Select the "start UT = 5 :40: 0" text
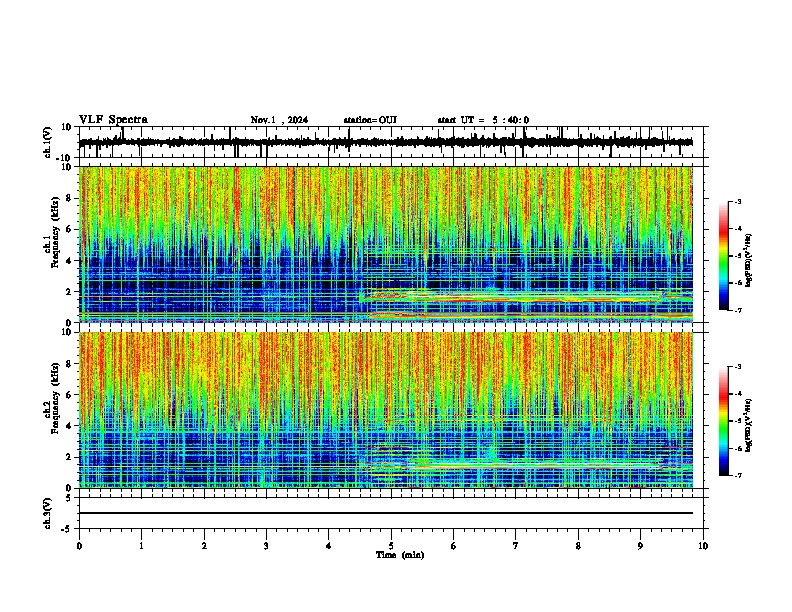This screenshot has width=792, height=612. [483, 120]
